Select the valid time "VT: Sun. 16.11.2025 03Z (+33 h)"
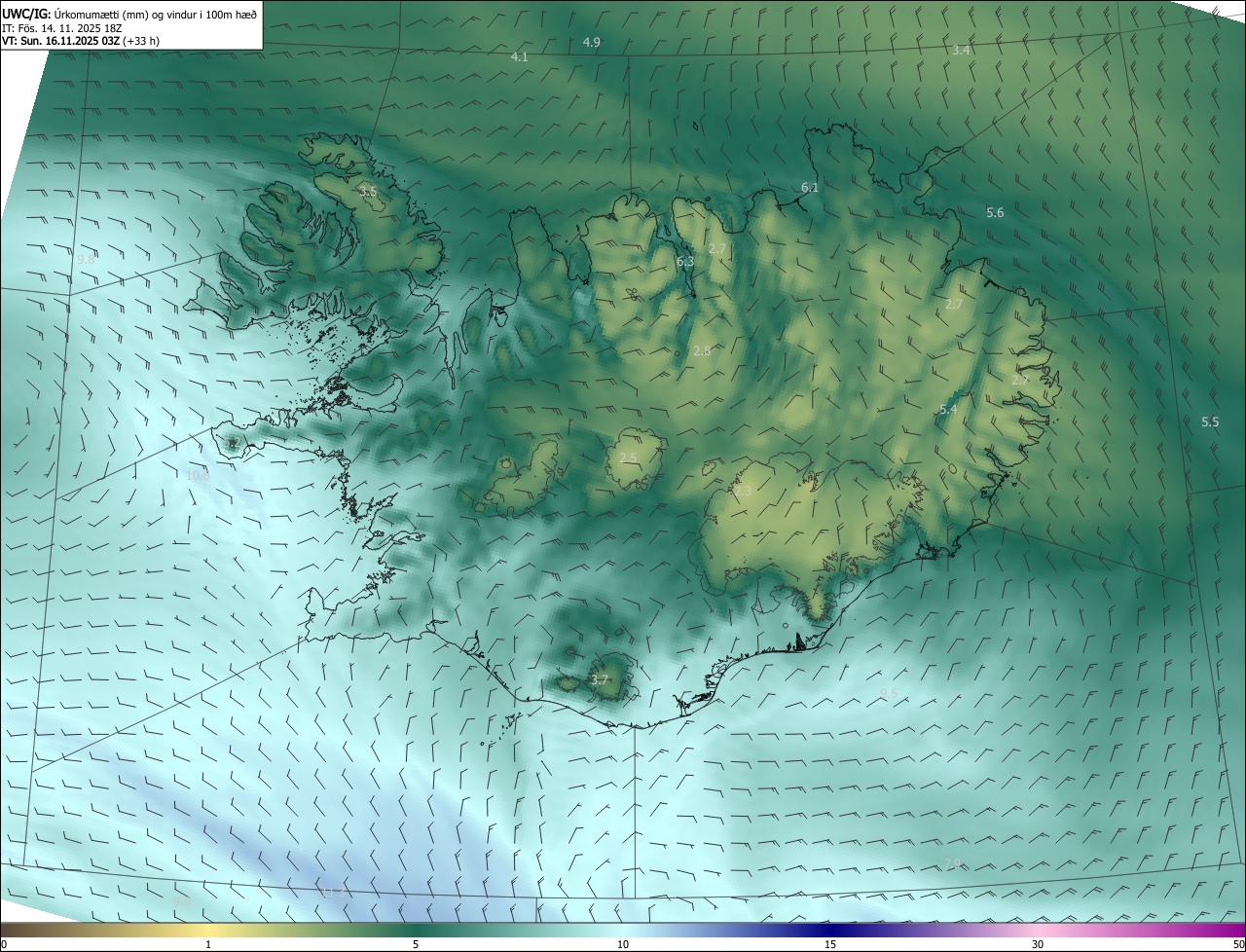 point(81,41)
